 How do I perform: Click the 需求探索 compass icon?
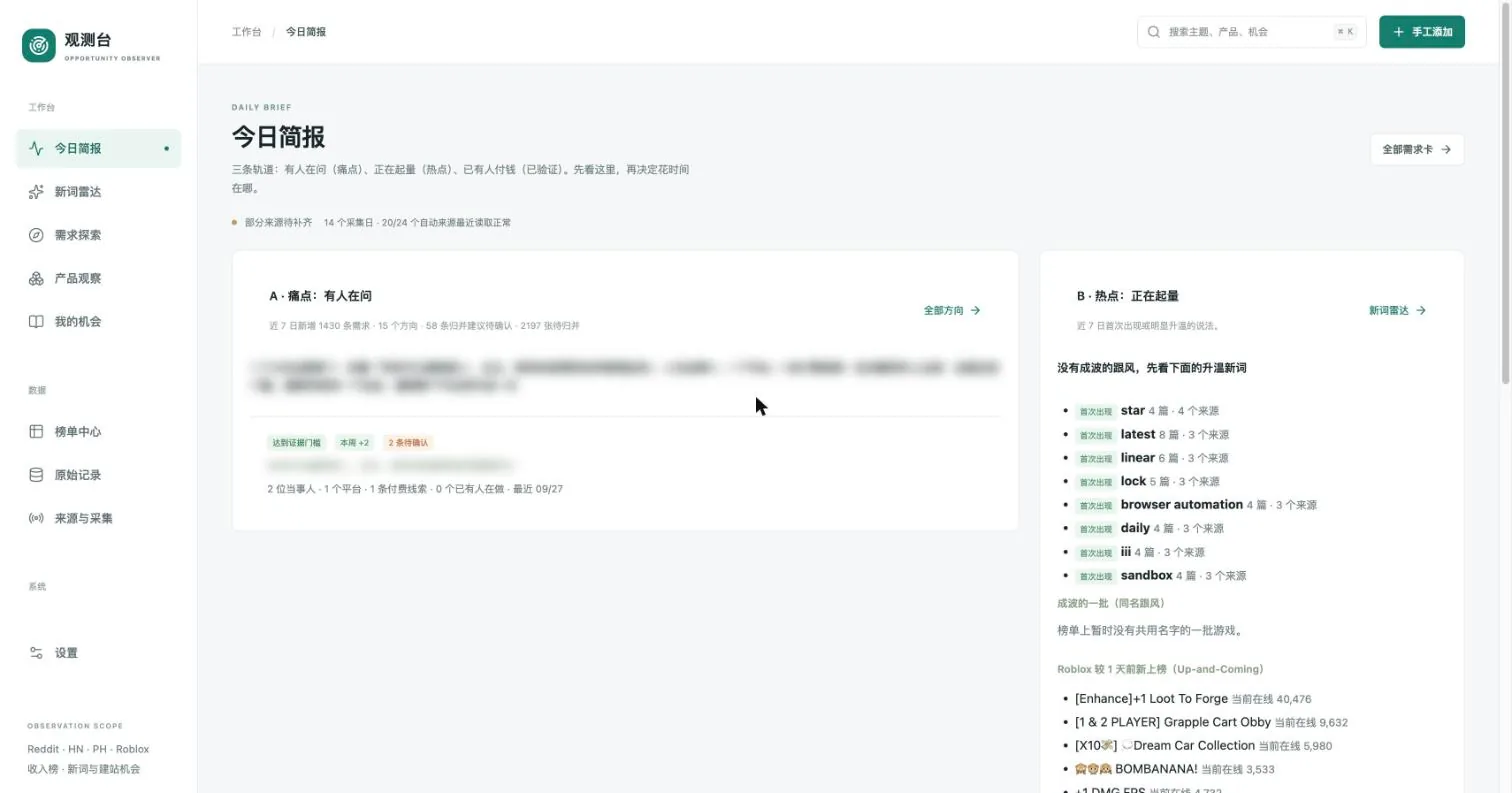click(x=36, y=235)
